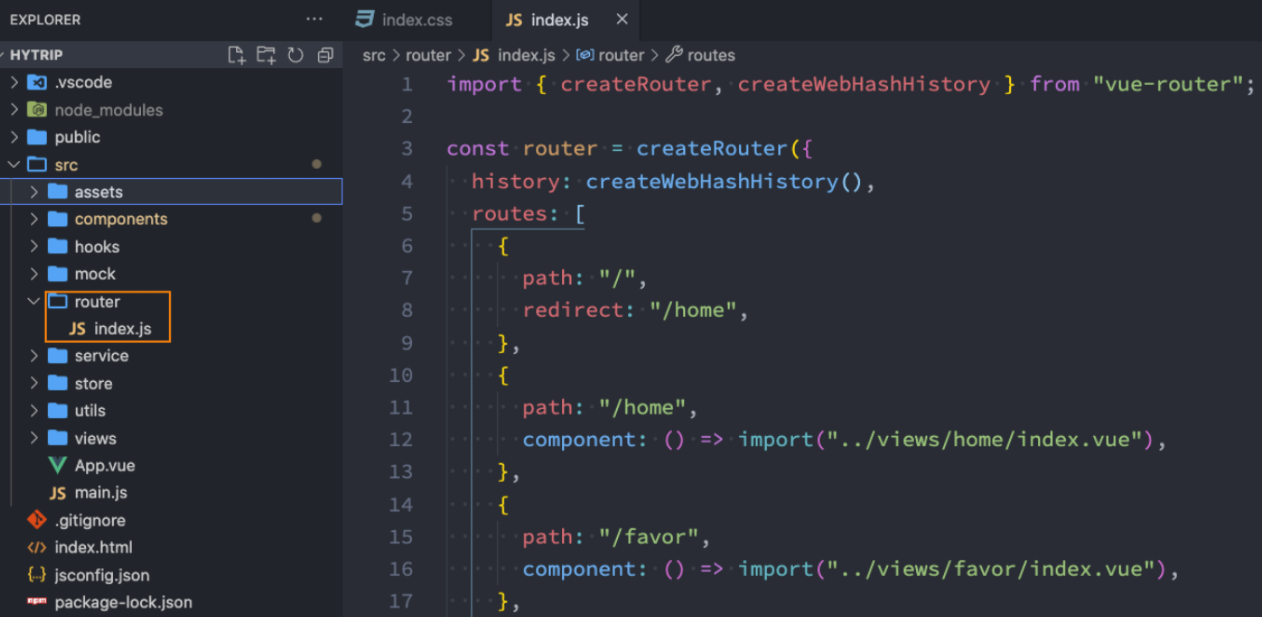This screenshot has height=617, width=1262.
Task: Expand the utils folder chevron
Action: (x=34, y=411)
